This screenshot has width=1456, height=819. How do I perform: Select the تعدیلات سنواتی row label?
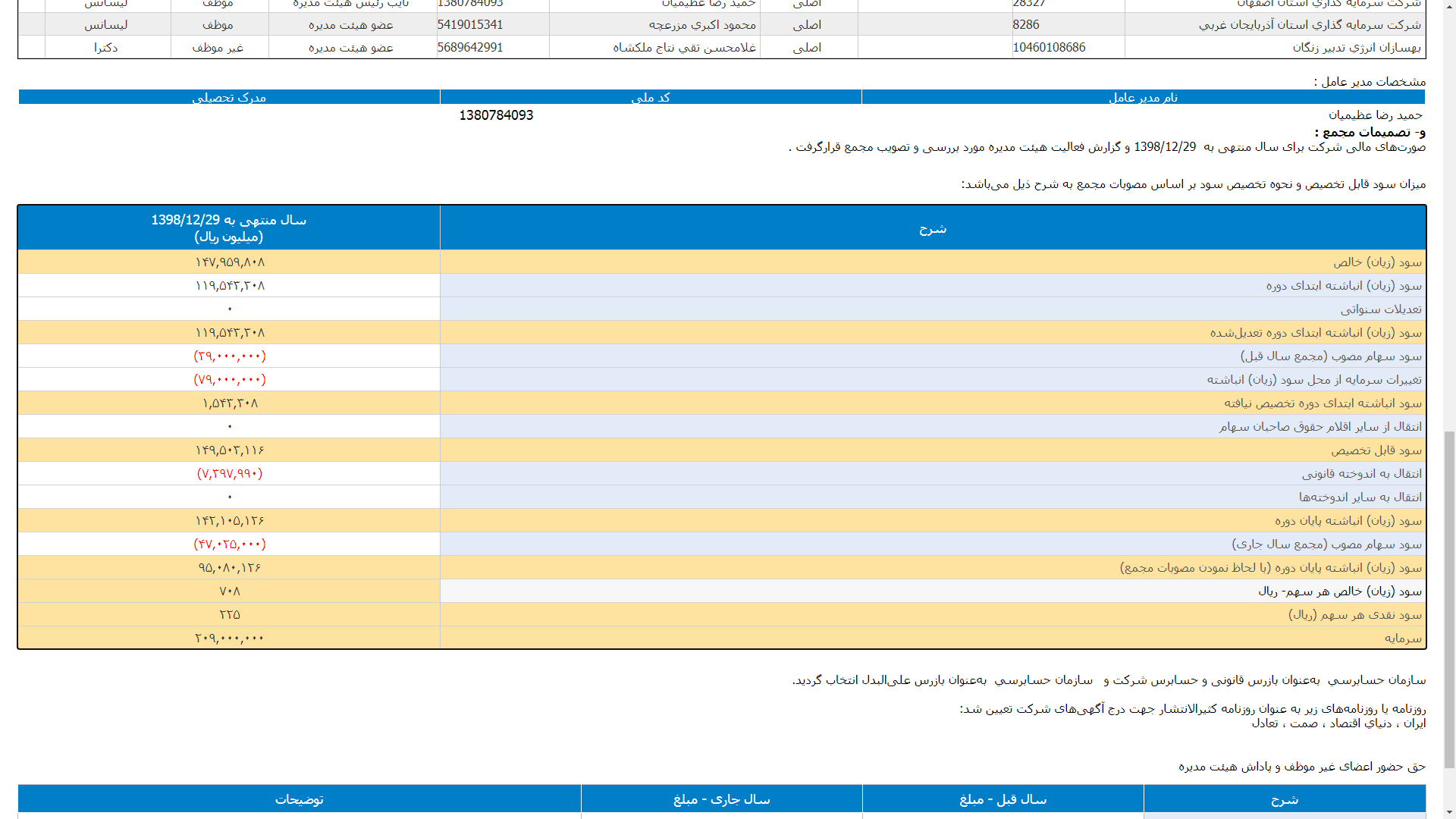pos(1380,309)
